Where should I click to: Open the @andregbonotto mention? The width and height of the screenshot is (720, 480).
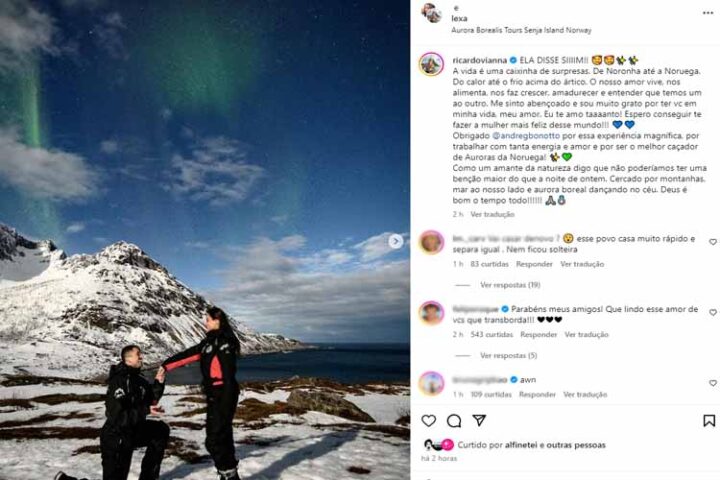(526, 136)
